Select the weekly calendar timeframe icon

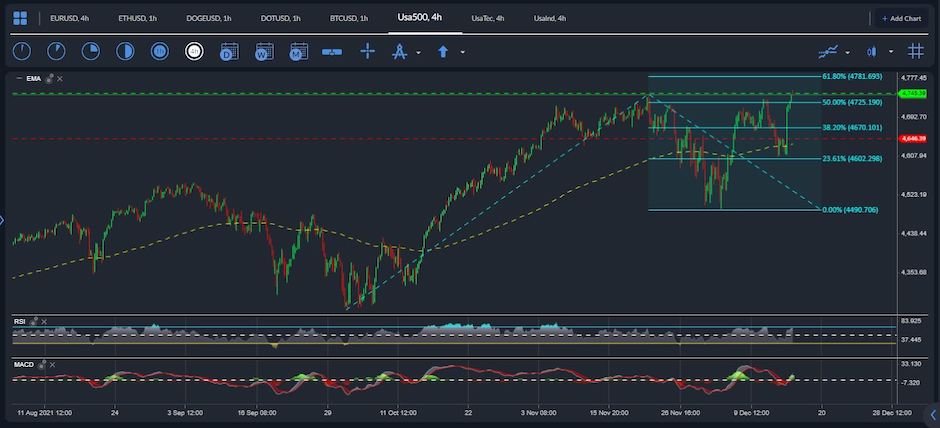[264, 52]
